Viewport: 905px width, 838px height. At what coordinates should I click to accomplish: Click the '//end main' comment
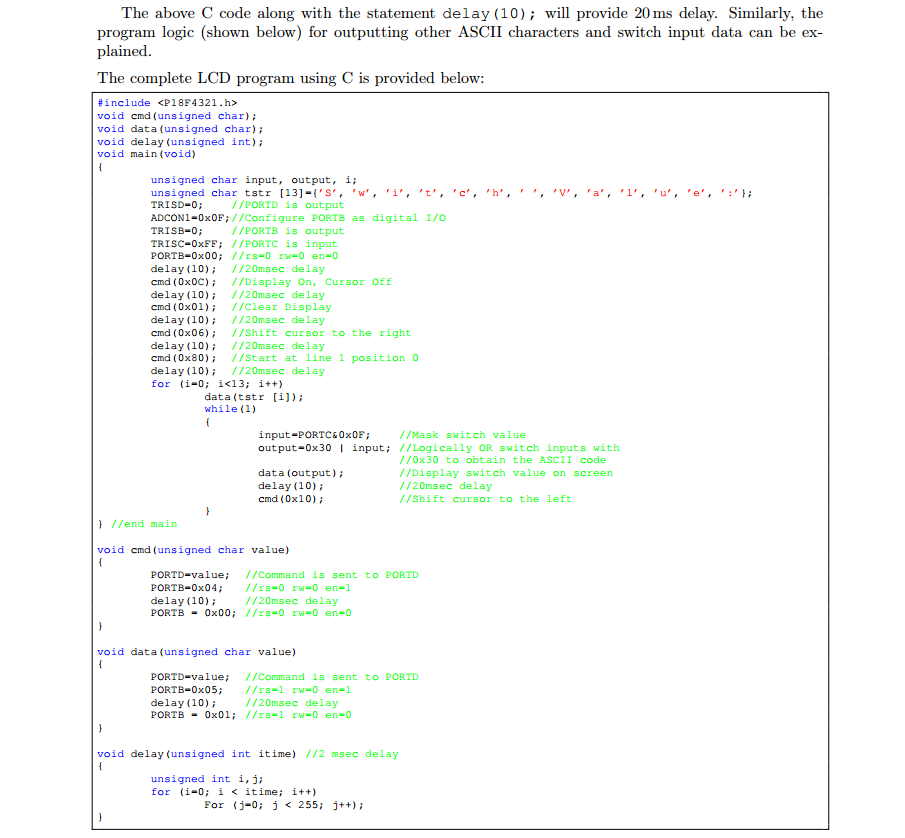[x=144, y=524]
